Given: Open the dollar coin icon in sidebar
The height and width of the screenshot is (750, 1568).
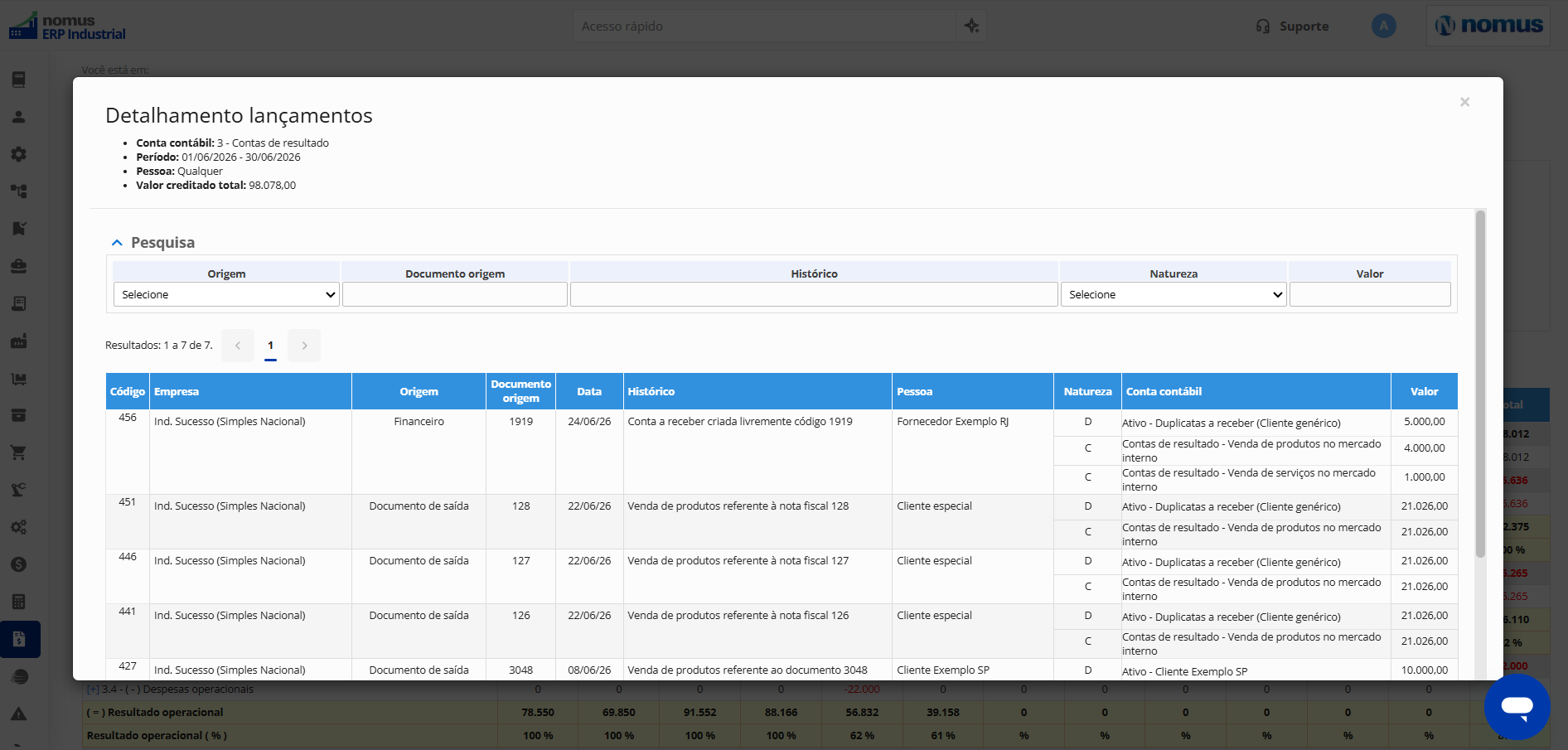Looking at the screenshot, I should (19, 564).
